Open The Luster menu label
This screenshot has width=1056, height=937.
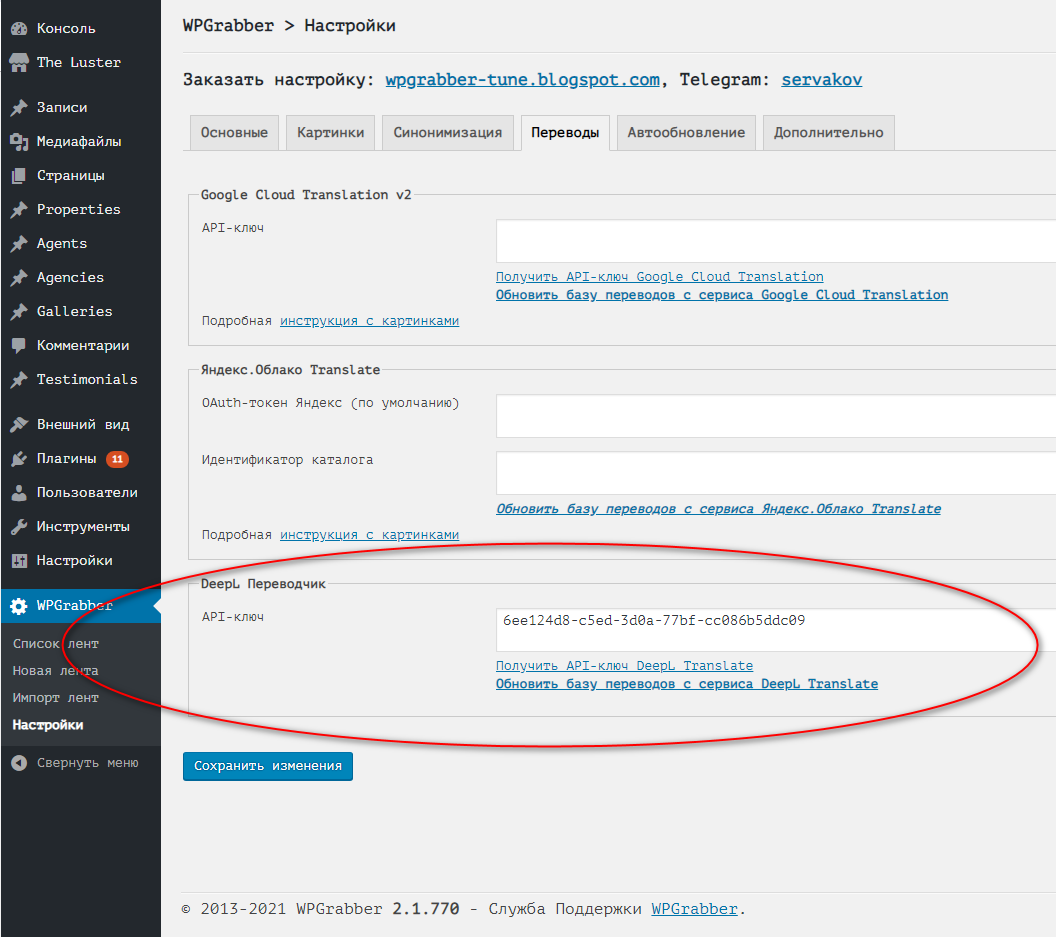[79, 63]
